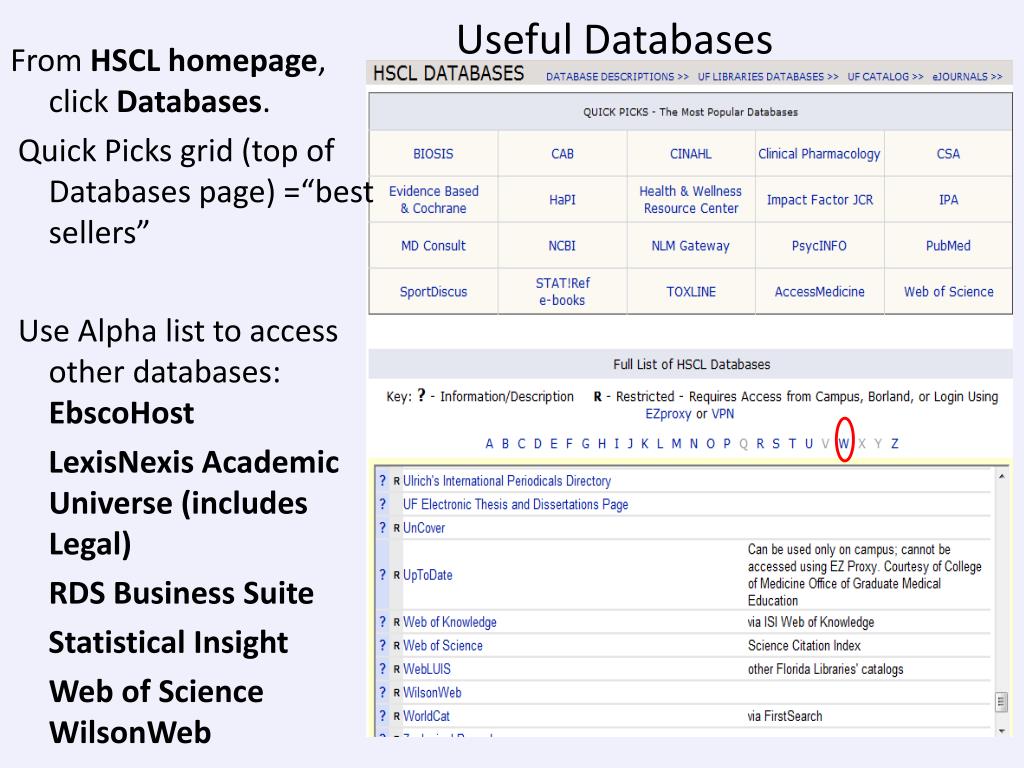The width and height of the screenshot is (1024, 768).
Task: Select letter W in the alphabet index
Action: [844, 444]
